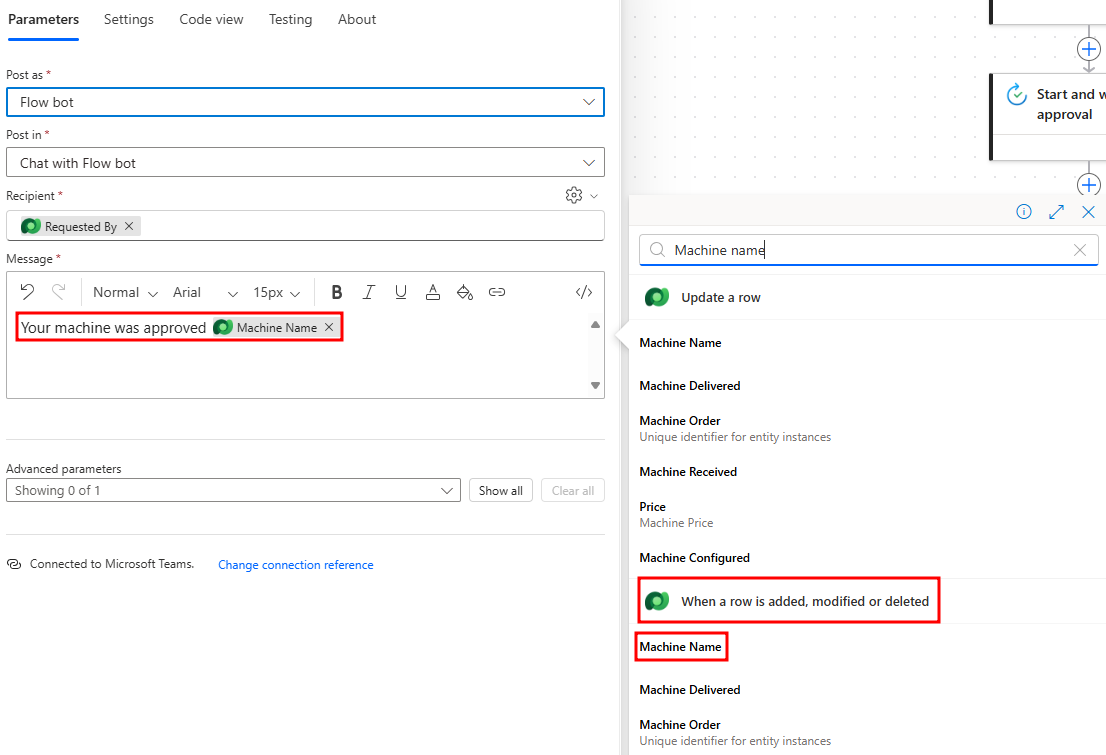1106x755 pixels.
Task: Open Change connection reference link
Action: (x=296, y=564)
